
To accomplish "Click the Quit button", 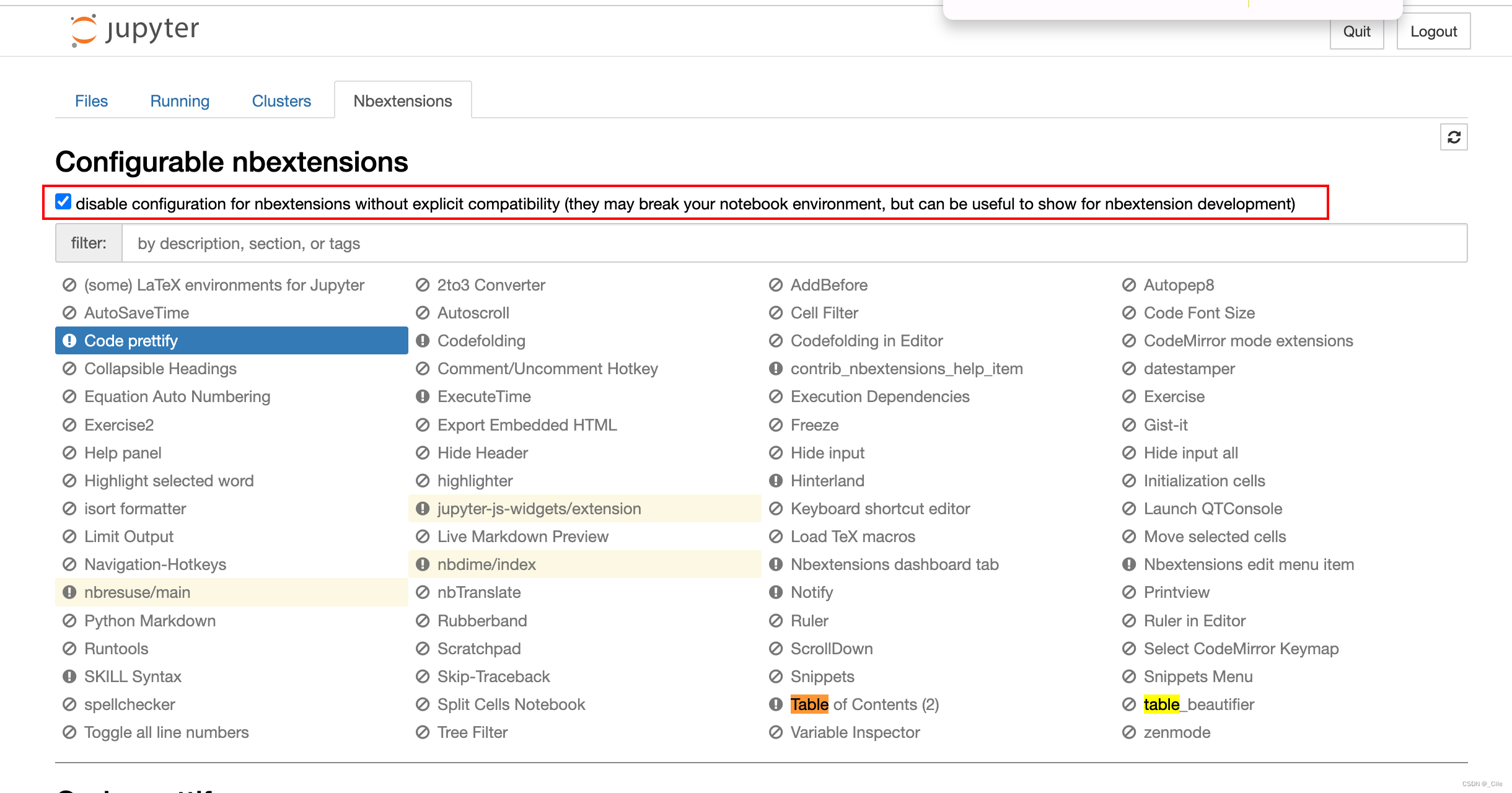I will click(x=1356, y=30).
